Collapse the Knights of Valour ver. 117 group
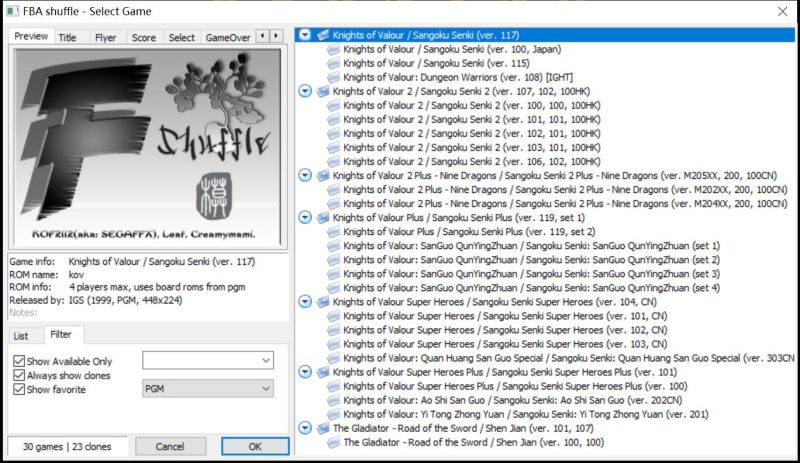 (x=305, y=35)
